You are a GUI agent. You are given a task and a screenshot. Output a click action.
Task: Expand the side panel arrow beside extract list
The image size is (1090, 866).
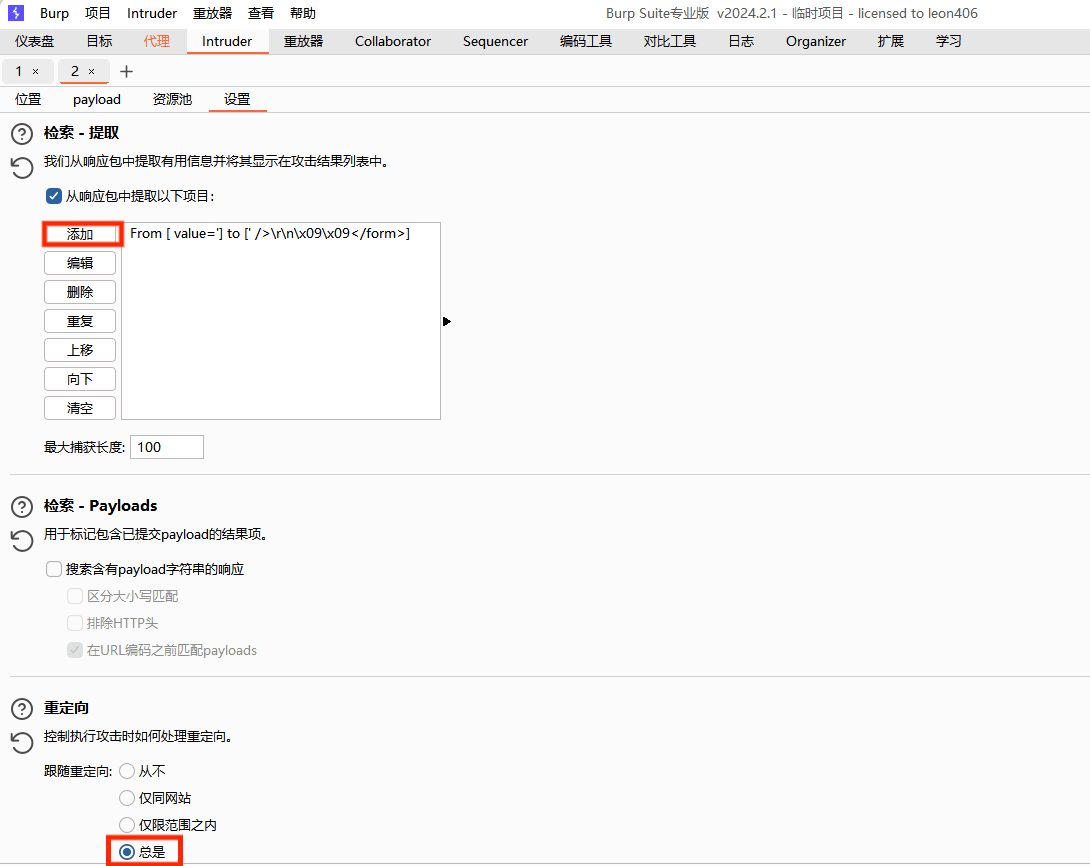[447, 321]
